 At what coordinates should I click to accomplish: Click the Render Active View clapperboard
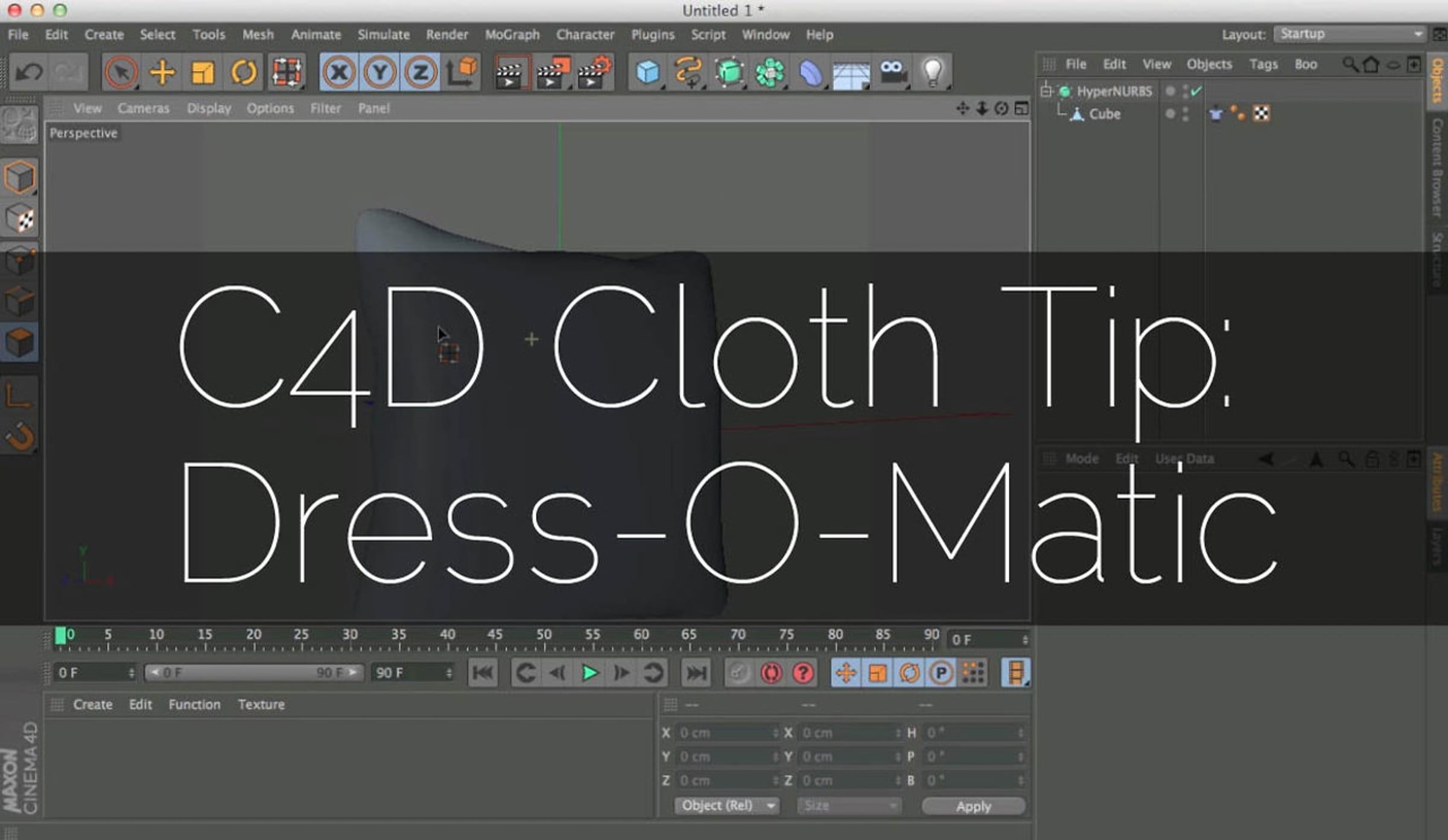pos(512,72)
